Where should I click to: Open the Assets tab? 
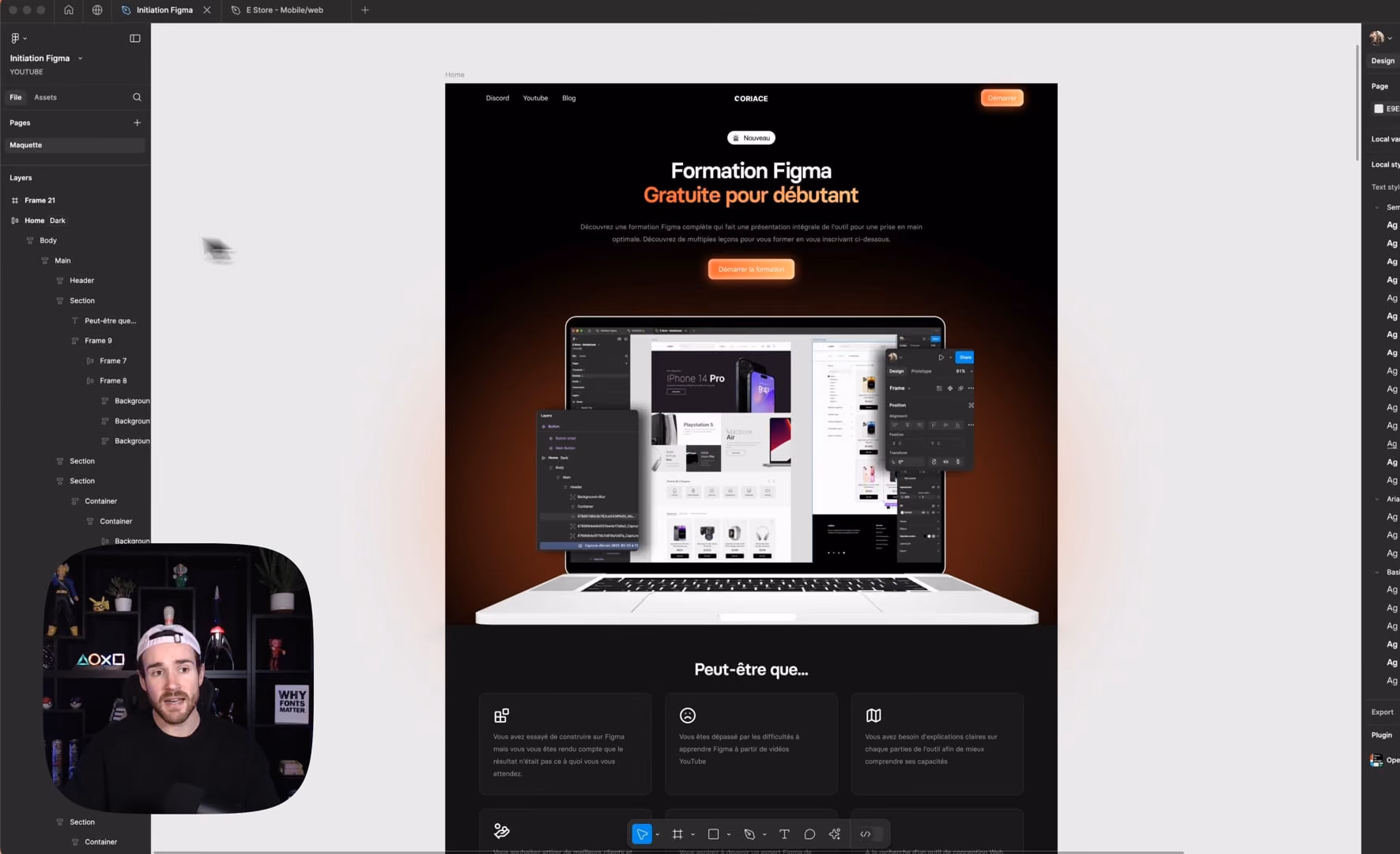45,97
